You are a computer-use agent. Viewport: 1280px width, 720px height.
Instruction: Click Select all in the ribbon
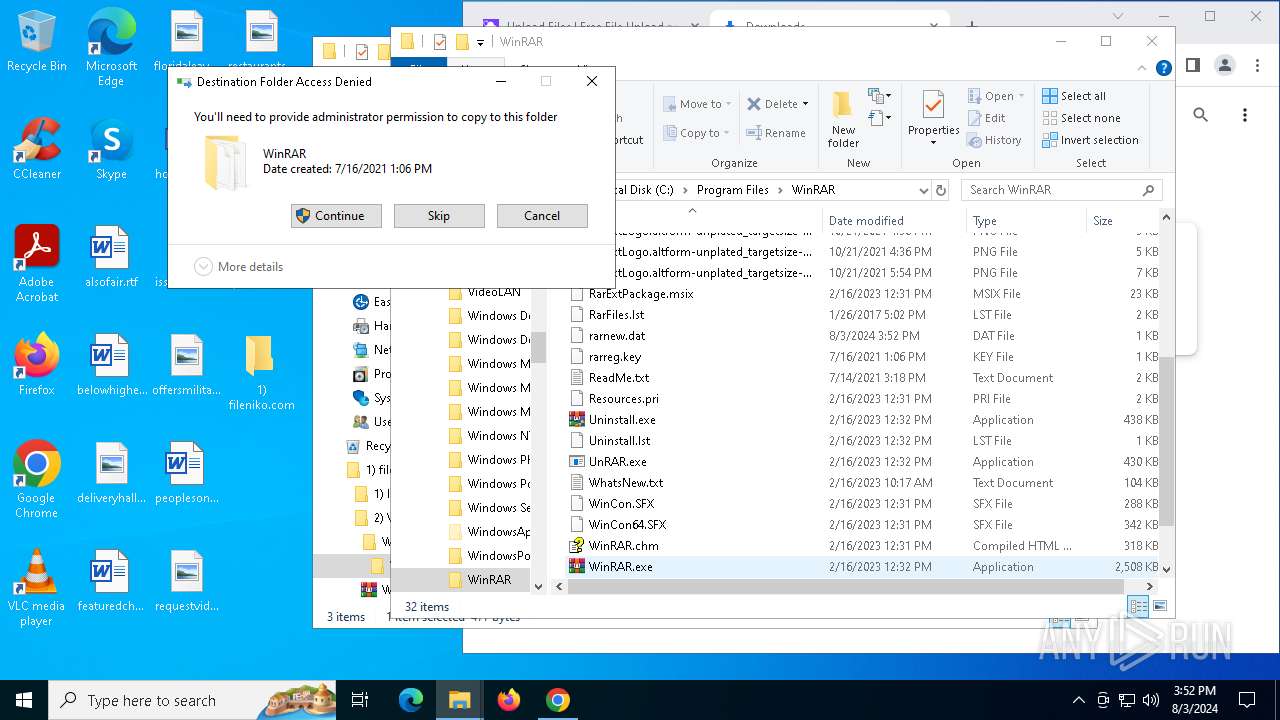(1074, 96)
